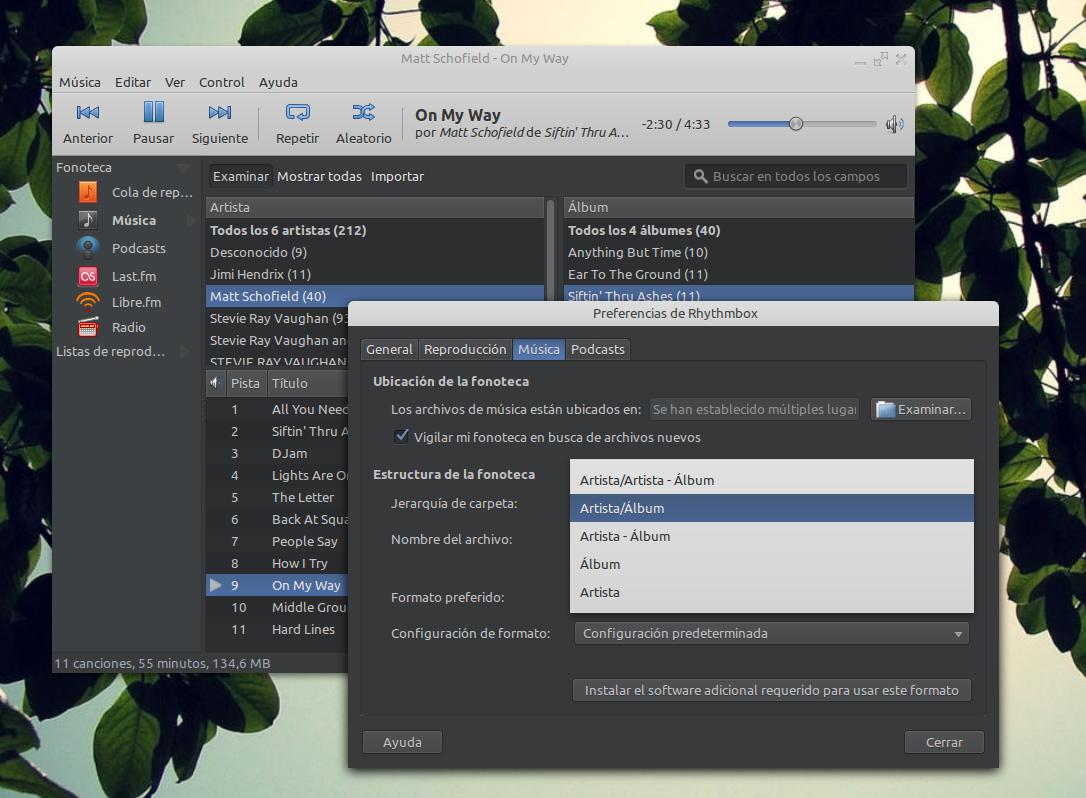Open the Control menu

click(222, 82)
